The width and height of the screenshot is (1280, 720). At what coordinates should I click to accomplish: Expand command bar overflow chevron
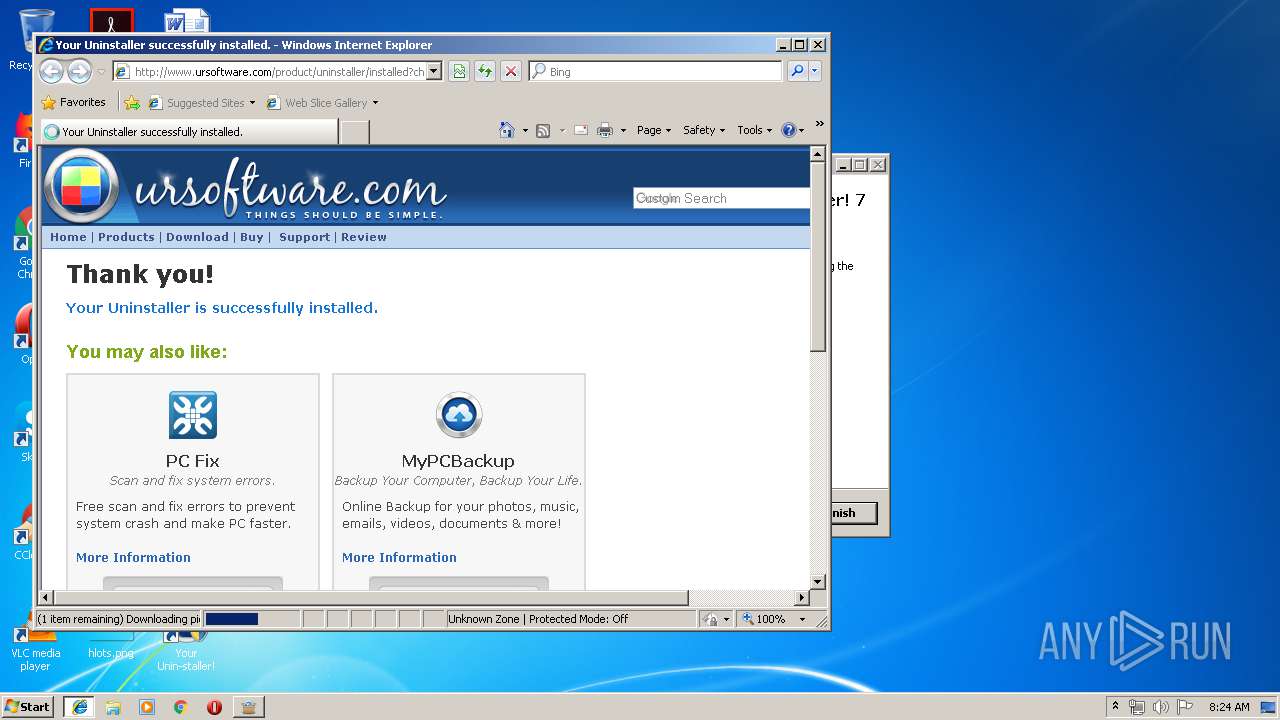pyautogui.click(x=819, y=124)
